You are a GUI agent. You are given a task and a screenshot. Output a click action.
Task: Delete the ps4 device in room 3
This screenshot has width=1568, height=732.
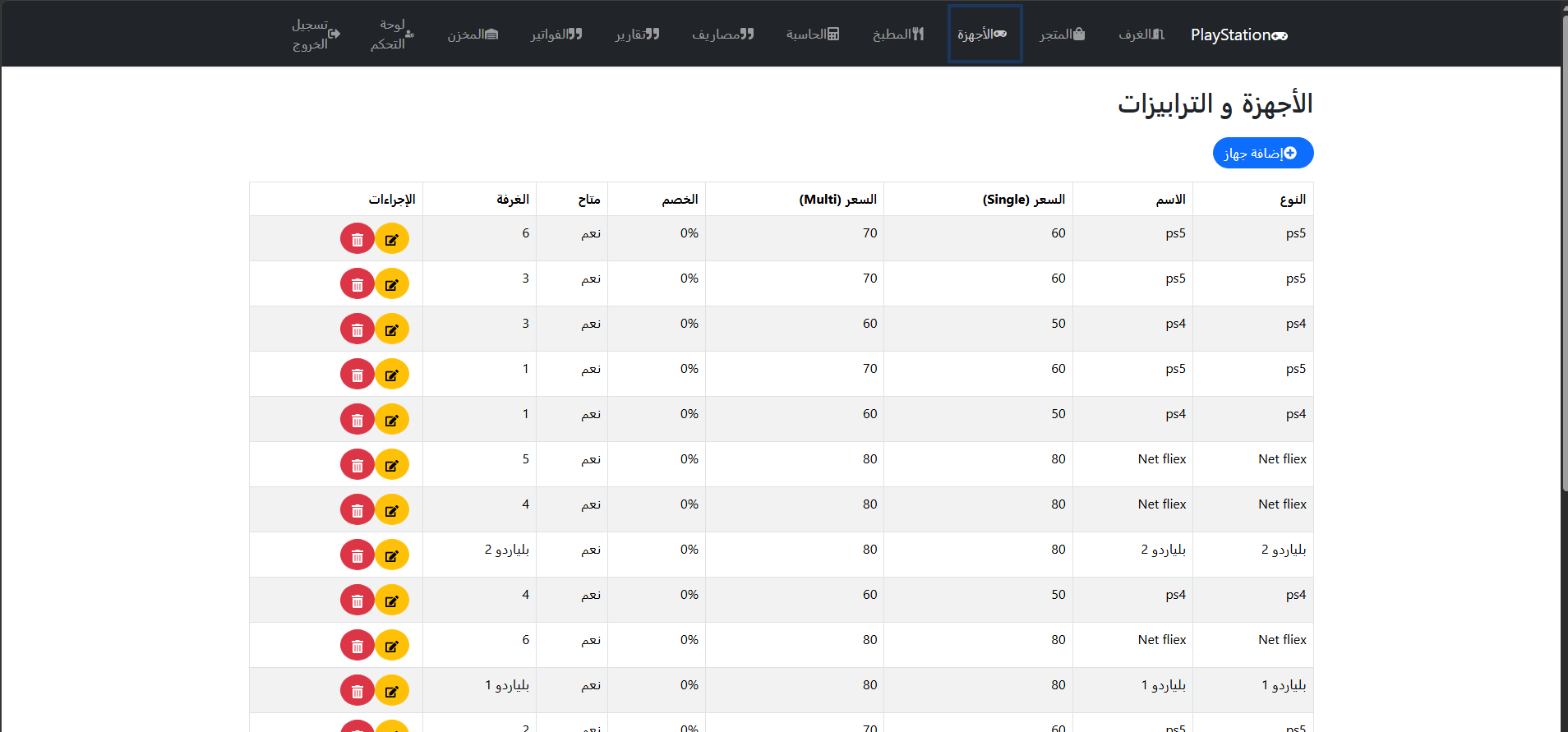point(357,329)
